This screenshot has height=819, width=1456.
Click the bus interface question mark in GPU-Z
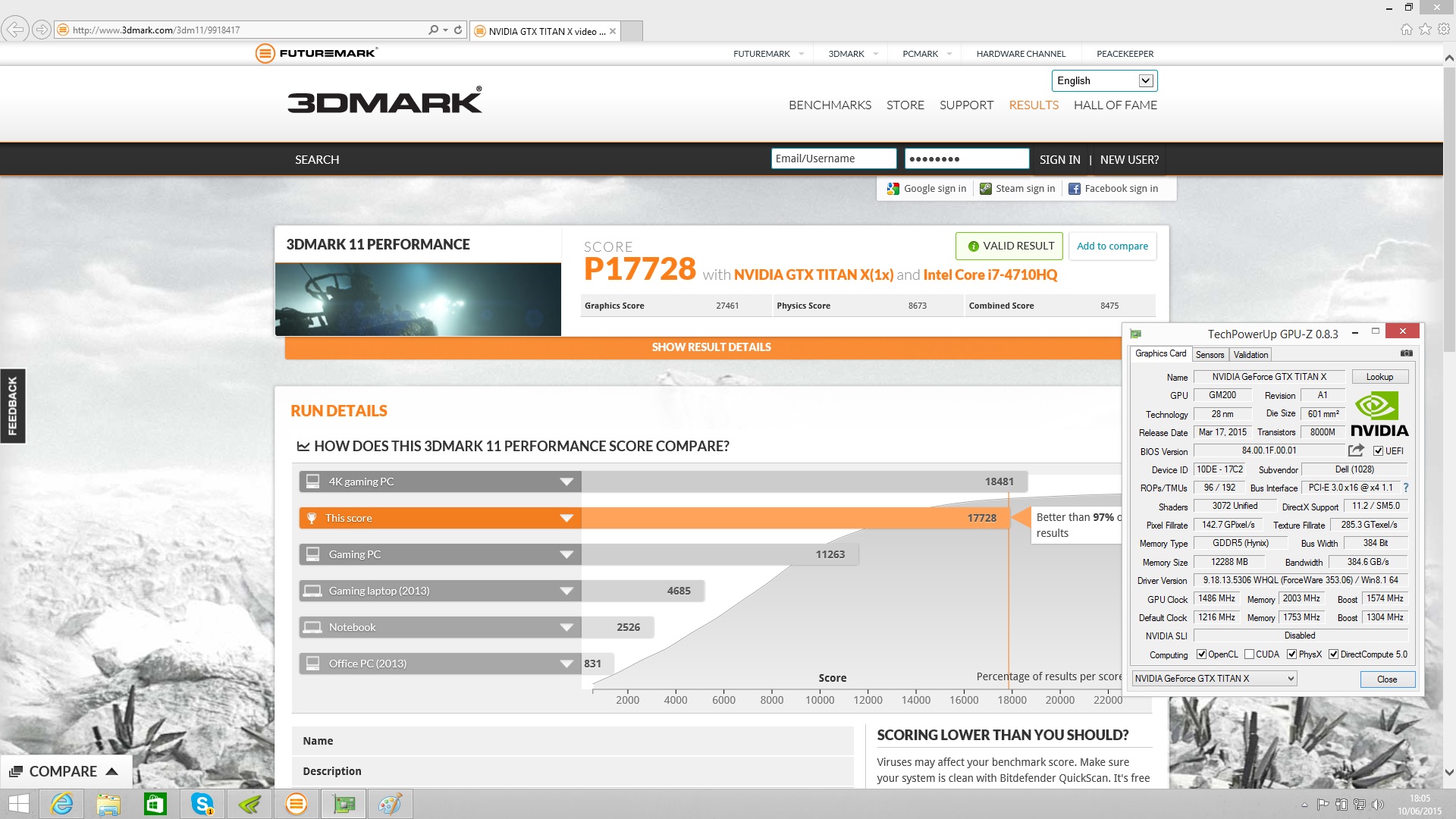coord(1405,488)
